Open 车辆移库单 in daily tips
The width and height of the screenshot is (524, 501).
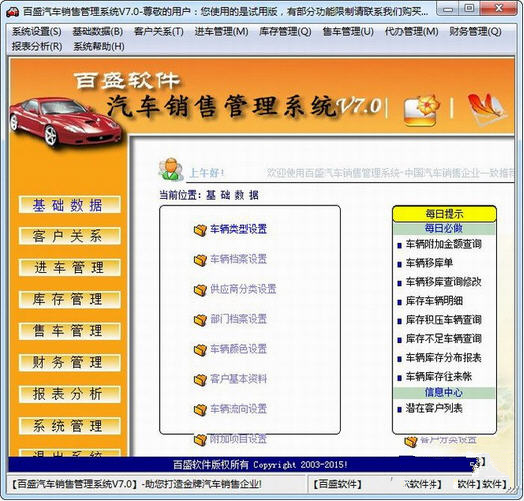pos(429,263)
